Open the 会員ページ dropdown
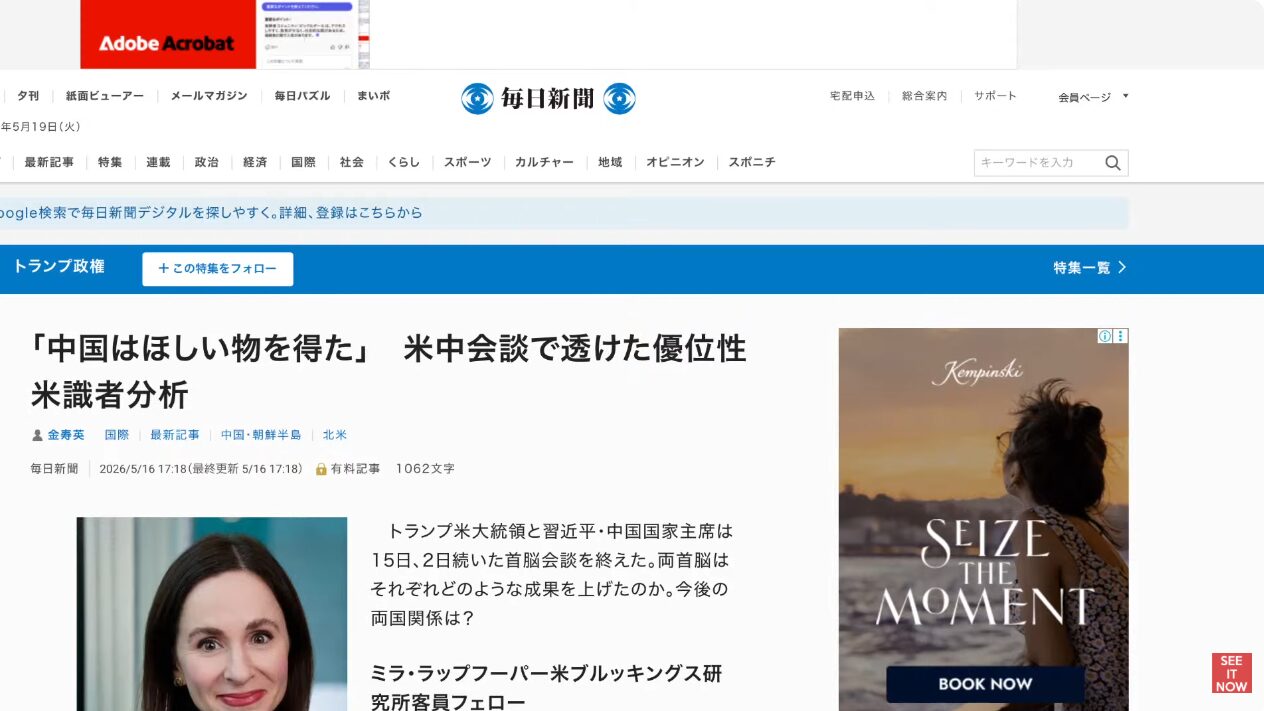This screenshot has height=711, width=1264. coord(1094,97)
